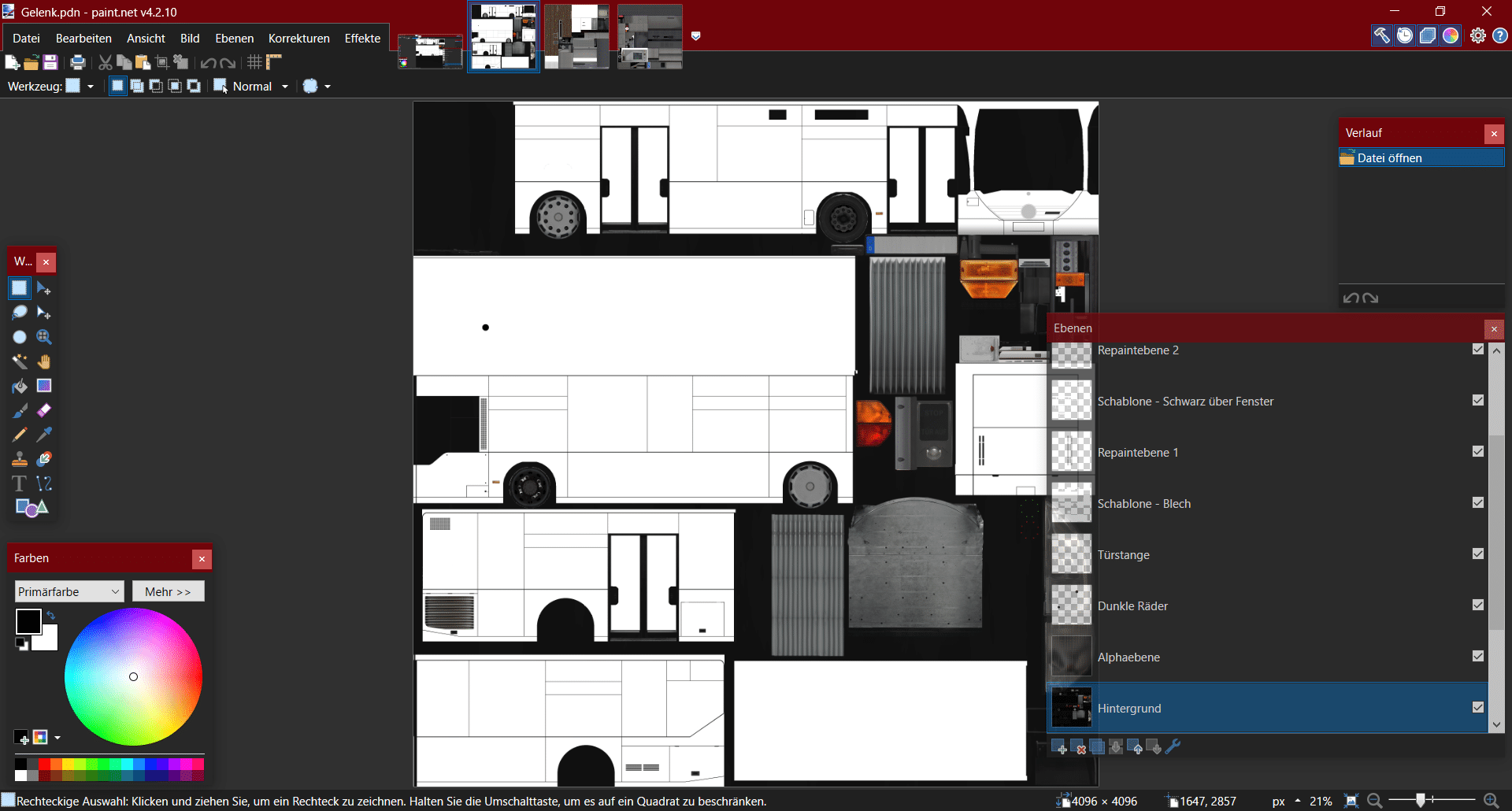Image resolution: width=1512 pixels, height=811 pixels.
Task: Click the Datei öffnen history entry
Action: click(1421, 158)
